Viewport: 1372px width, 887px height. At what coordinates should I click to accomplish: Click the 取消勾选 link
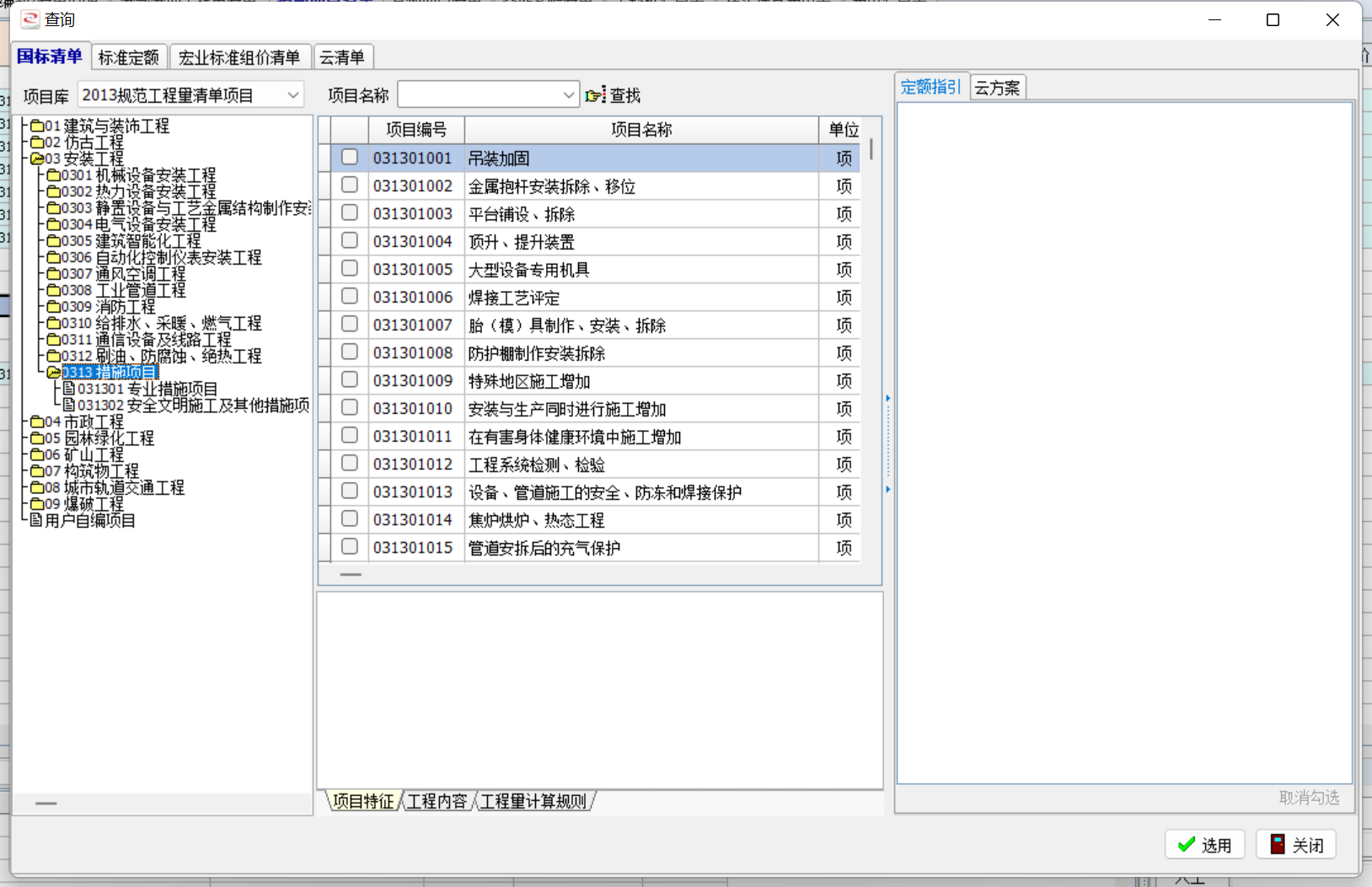[1309, 798]
